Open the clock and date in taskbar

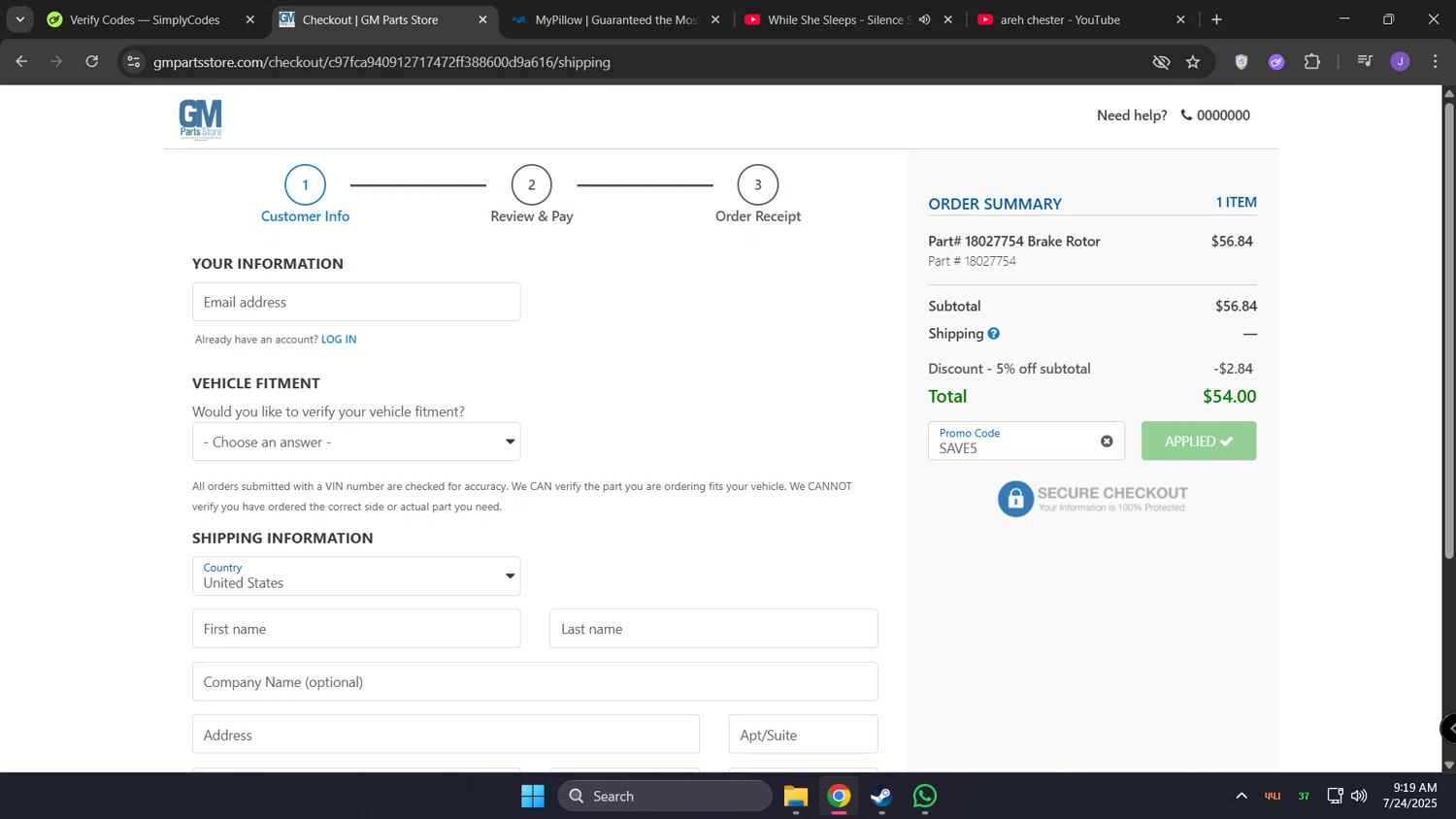(x=1409, y=796)
